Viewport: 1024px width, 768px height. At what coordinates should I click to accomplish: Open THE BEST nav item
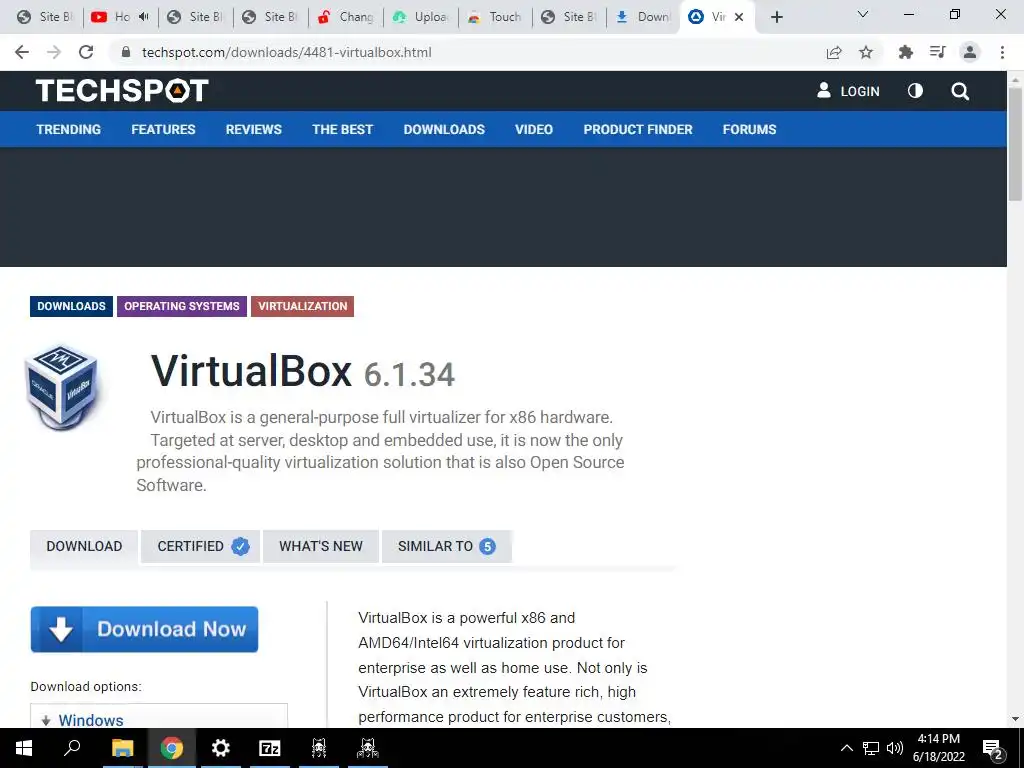pos(342,129)
